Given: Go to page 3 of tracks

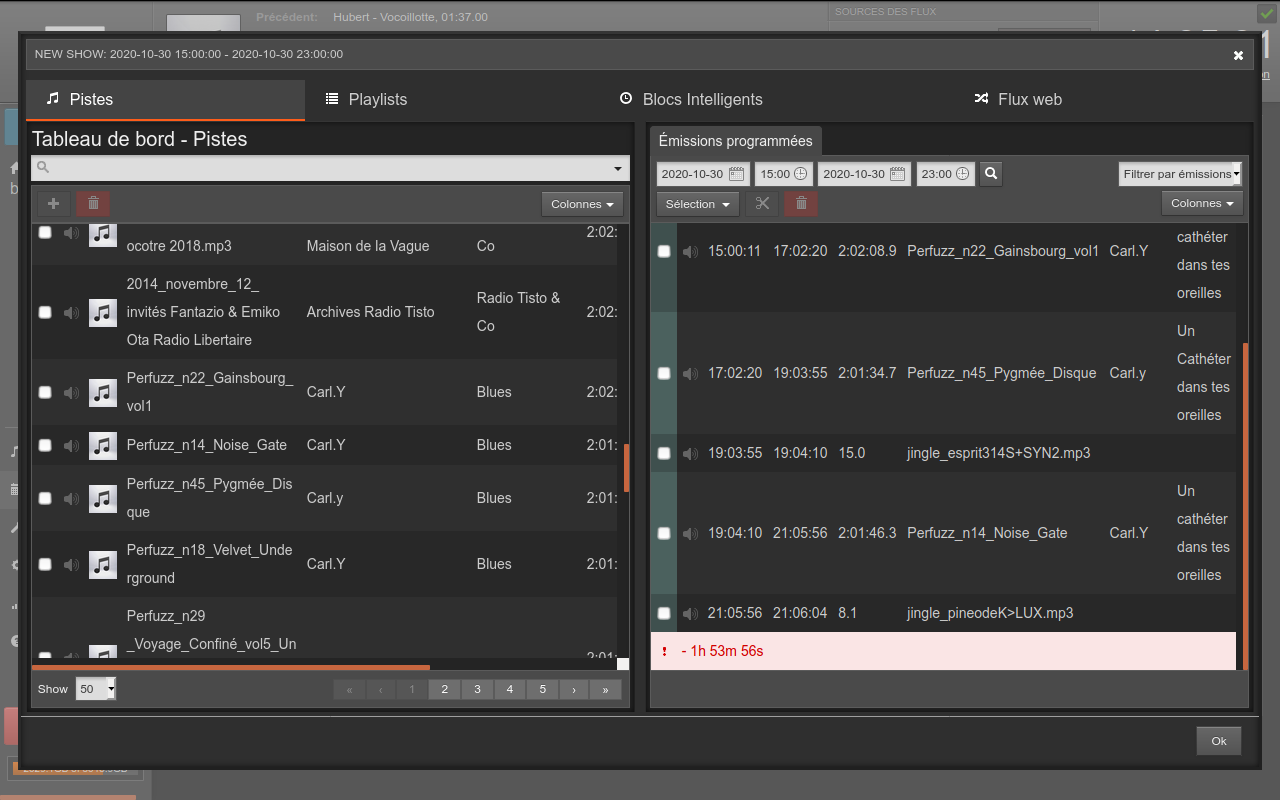Looking at the screenshot, I should click(478, 689).
